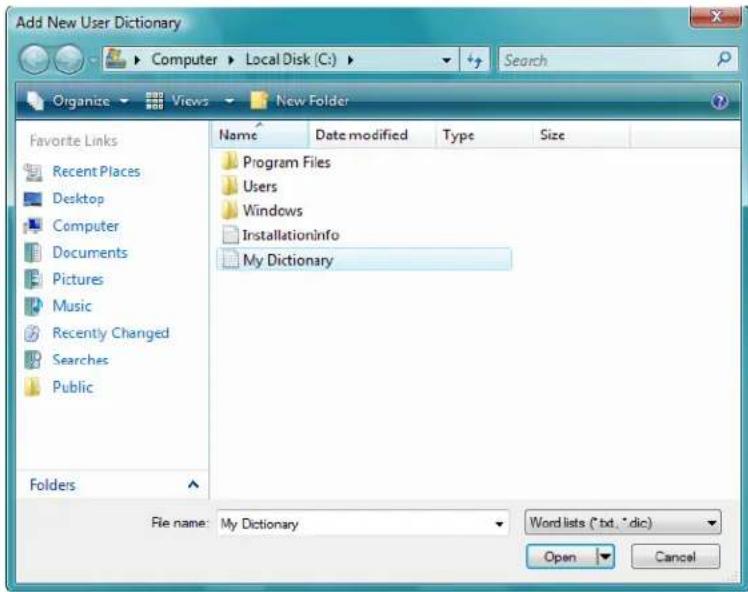Expand the arrow between Computer and Local Disk
This screenshot has height=592, width=748.
pyautogui.click(x=231, y=60)
